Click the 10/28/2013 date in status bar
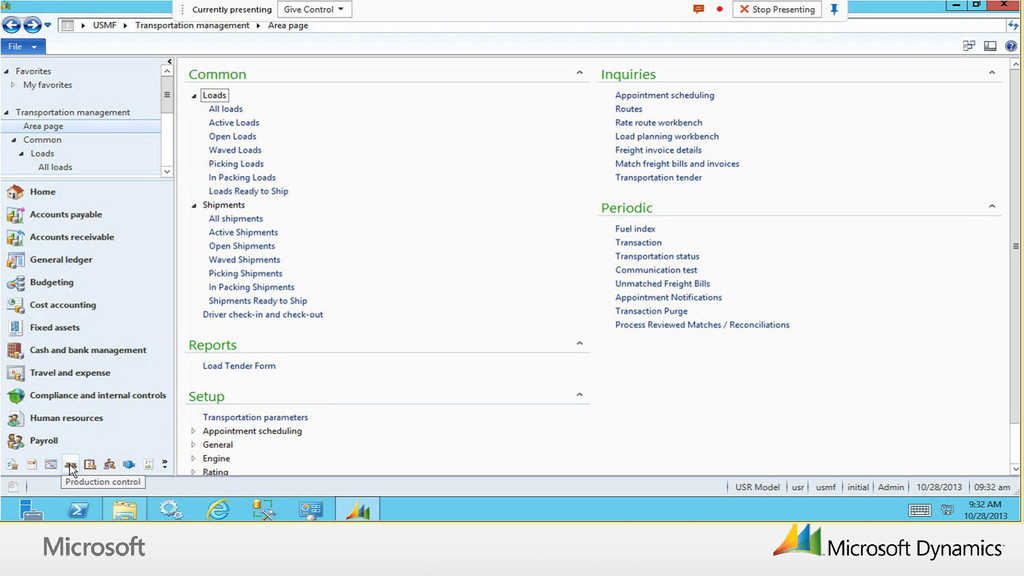The image size is (1024, 576). [938, 487]
